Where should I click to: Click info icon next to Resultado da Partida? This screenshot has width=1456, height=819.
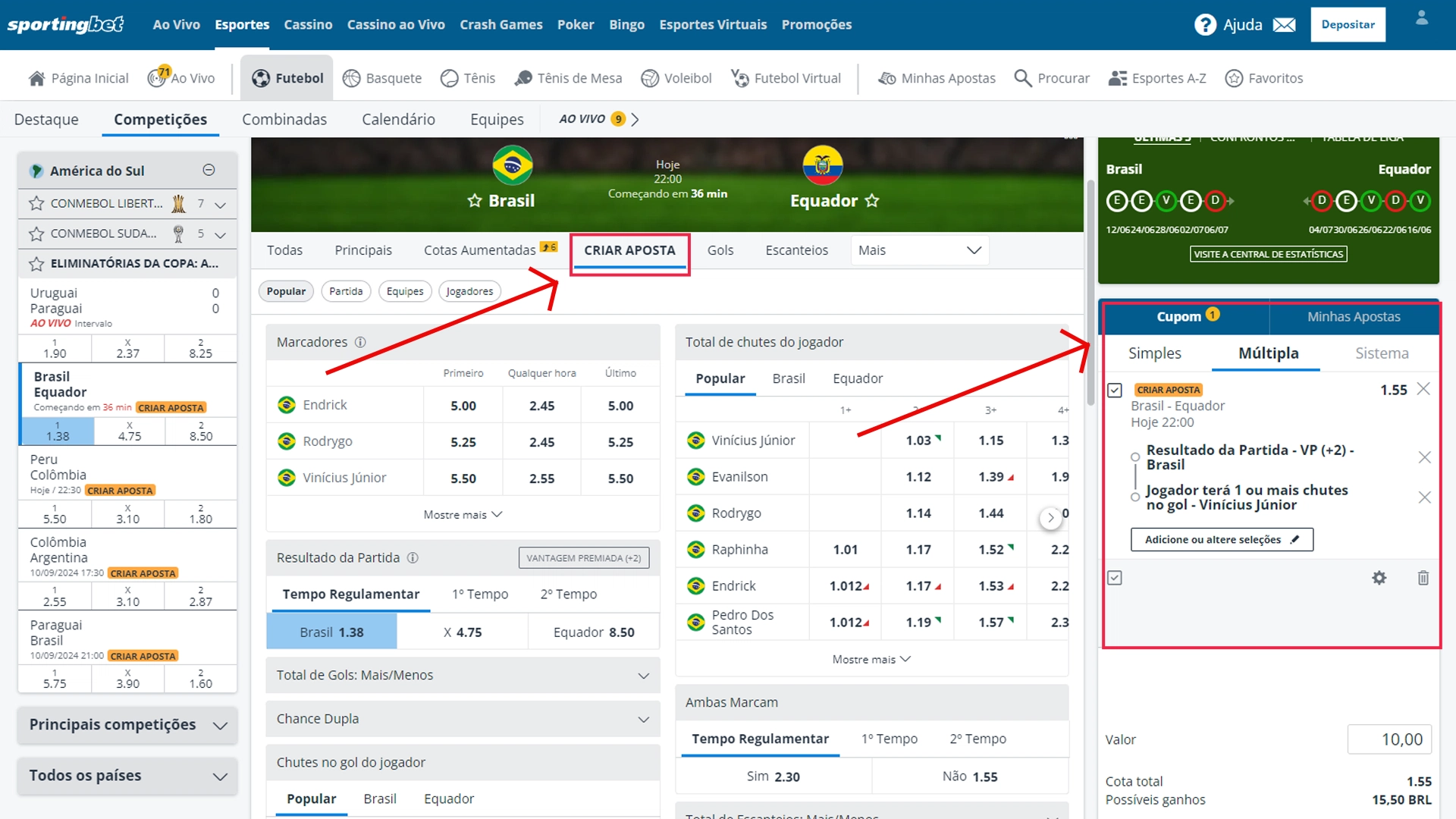pyautogui.click(x=413, y=557)
